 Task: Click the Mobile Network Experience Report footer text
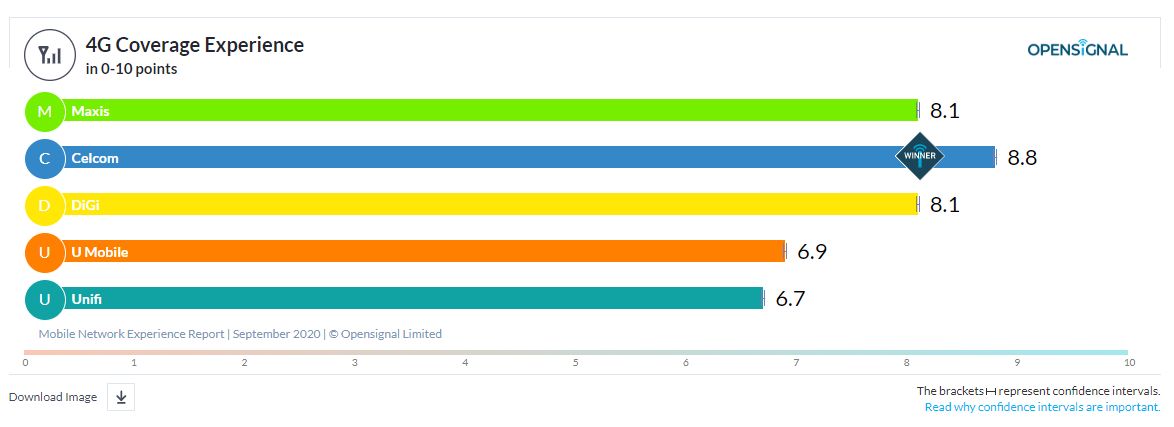[240, 334]
